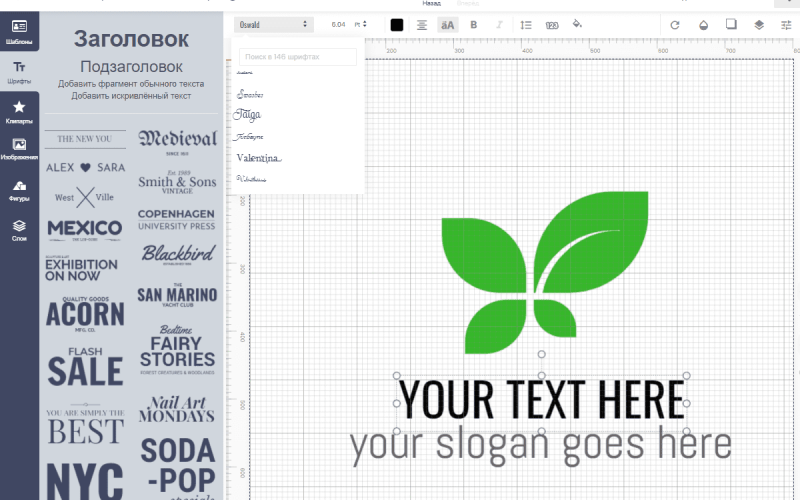Screen dimensions: 800x500
Task: Click Добавить фрагмент обычного текста
Action: (131, 84)
